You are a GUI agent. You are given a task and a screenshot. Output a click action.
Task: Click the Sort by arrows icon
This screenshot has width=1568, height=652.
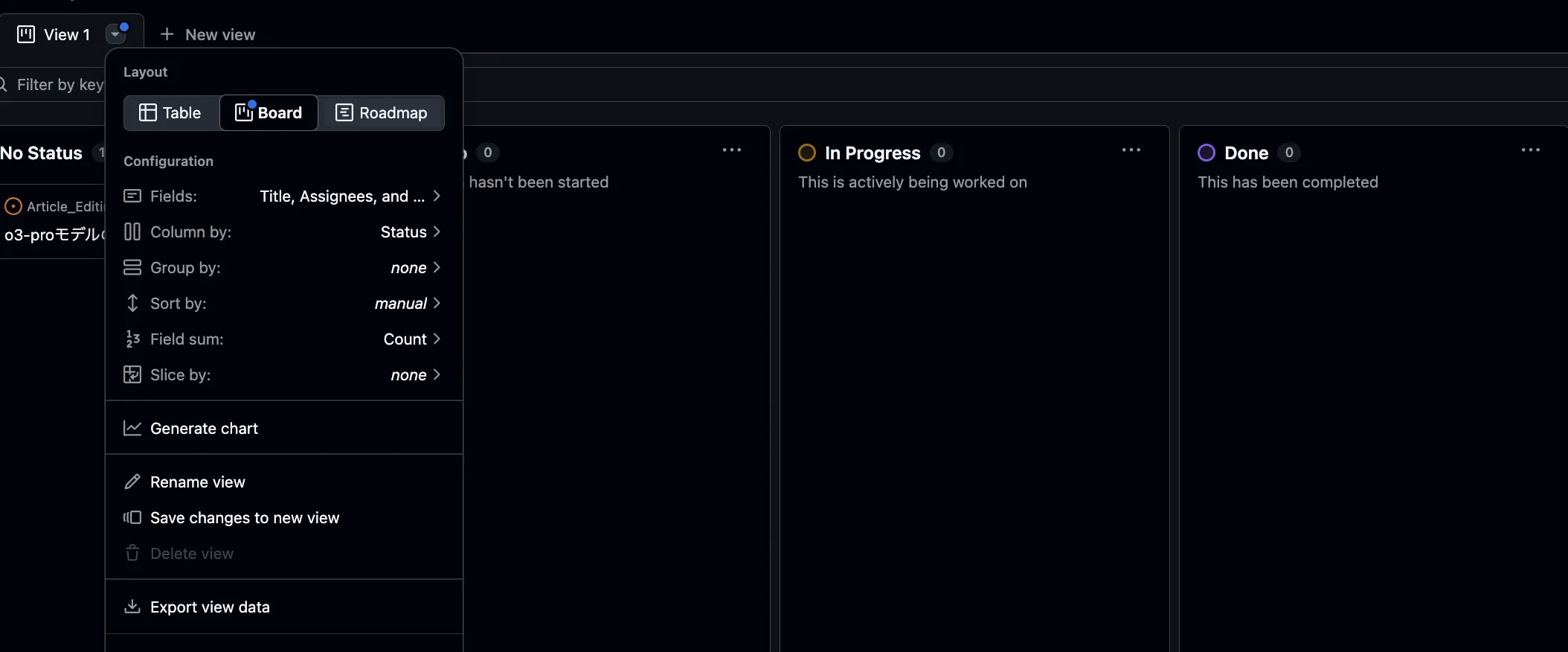[132, 304]
